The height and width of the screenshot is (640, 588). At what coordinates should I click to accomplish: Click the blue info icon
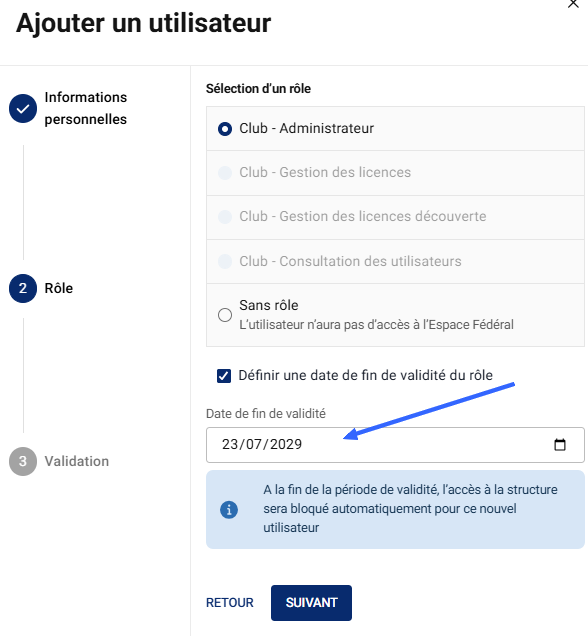pos(229,510)
